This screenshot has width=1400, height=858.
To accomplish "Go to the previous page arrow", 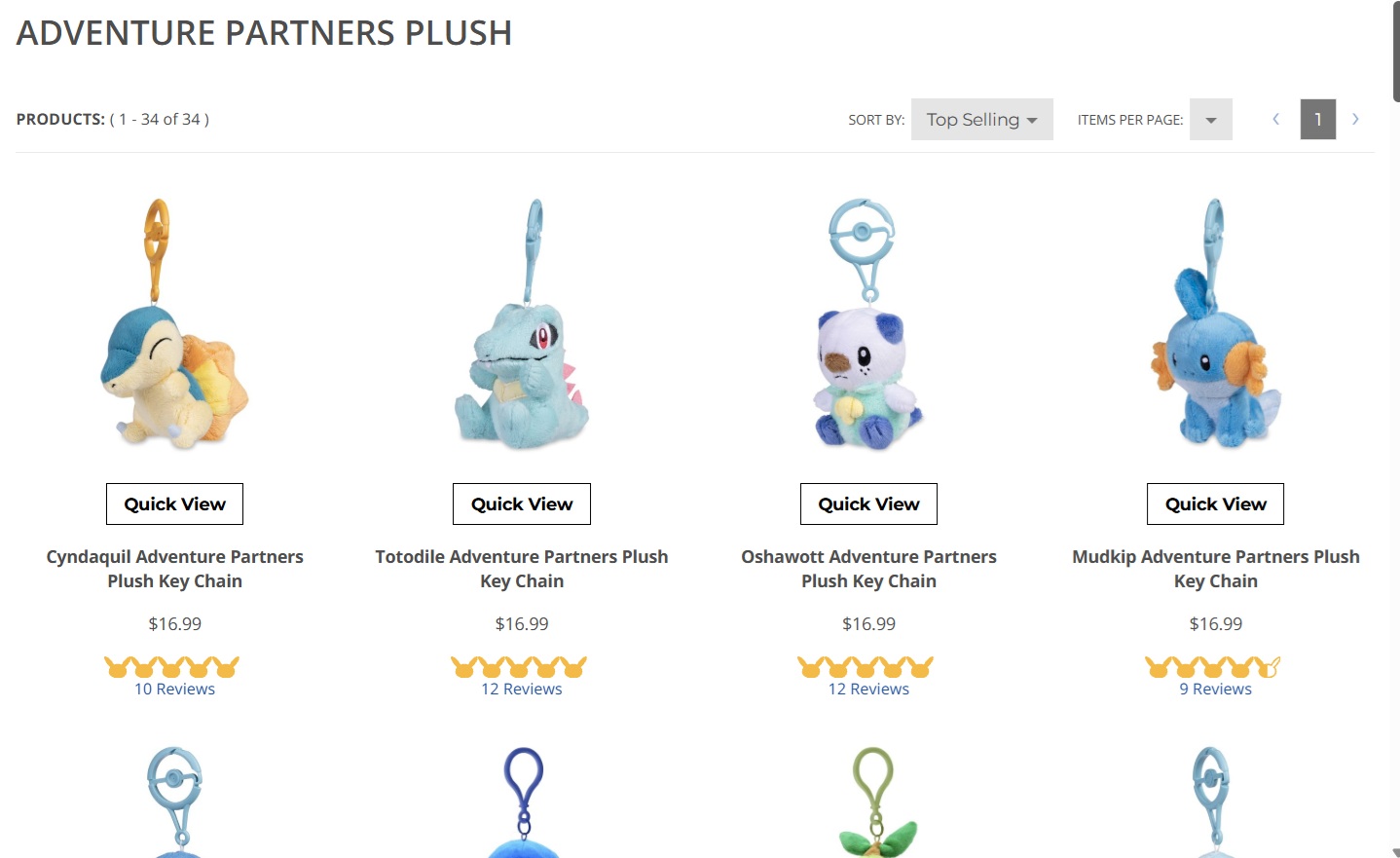I will pyautogui.click(x=1275, y=119).
